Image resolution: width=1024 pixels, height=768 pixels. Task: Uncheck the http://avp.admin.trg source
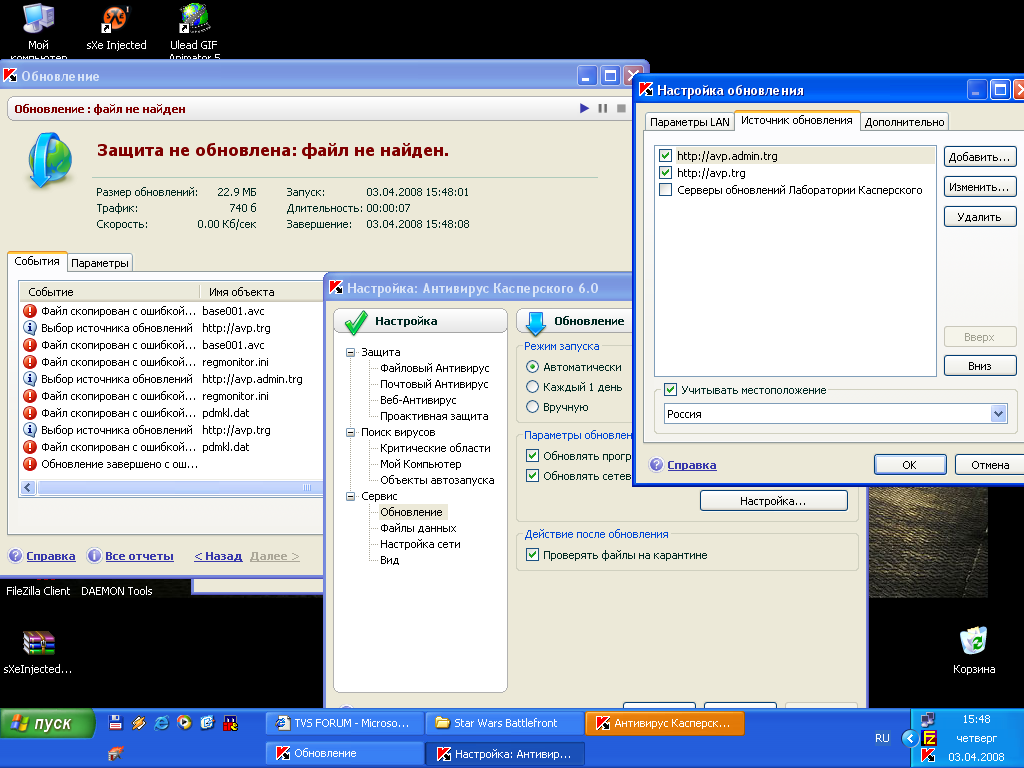click(665, 156)
